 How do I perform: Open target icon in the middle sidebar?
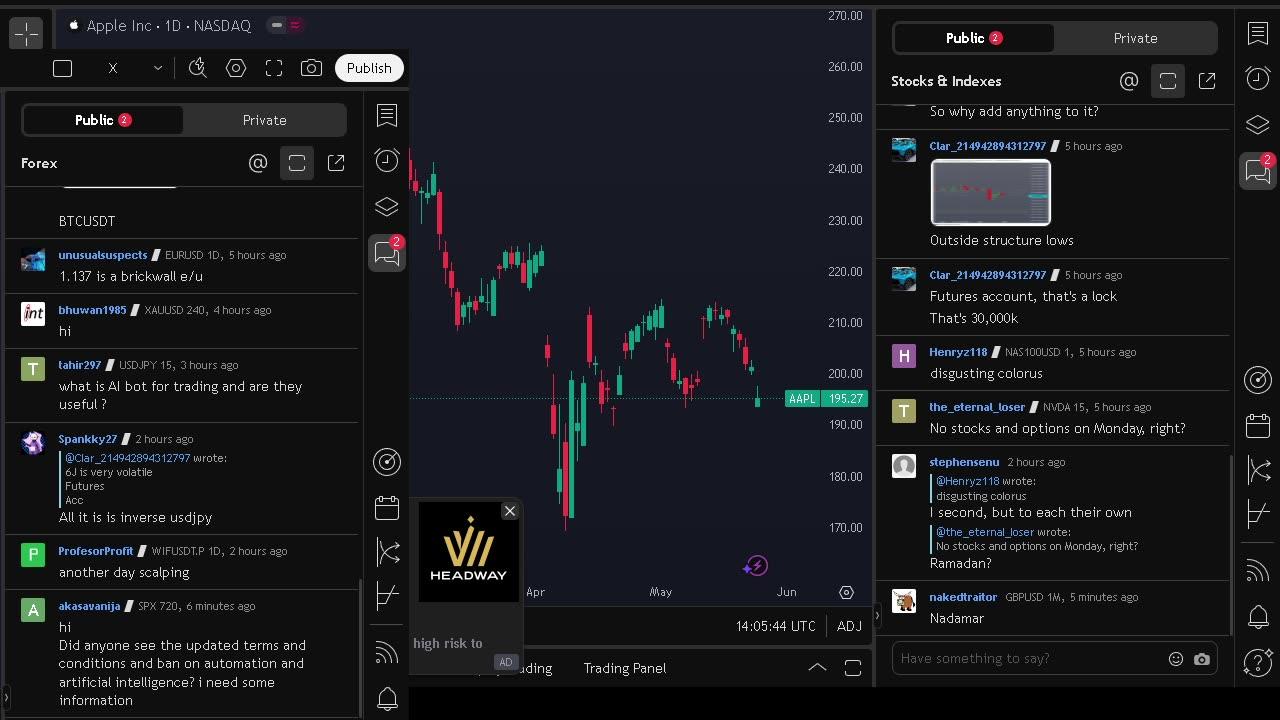point(387,461)
